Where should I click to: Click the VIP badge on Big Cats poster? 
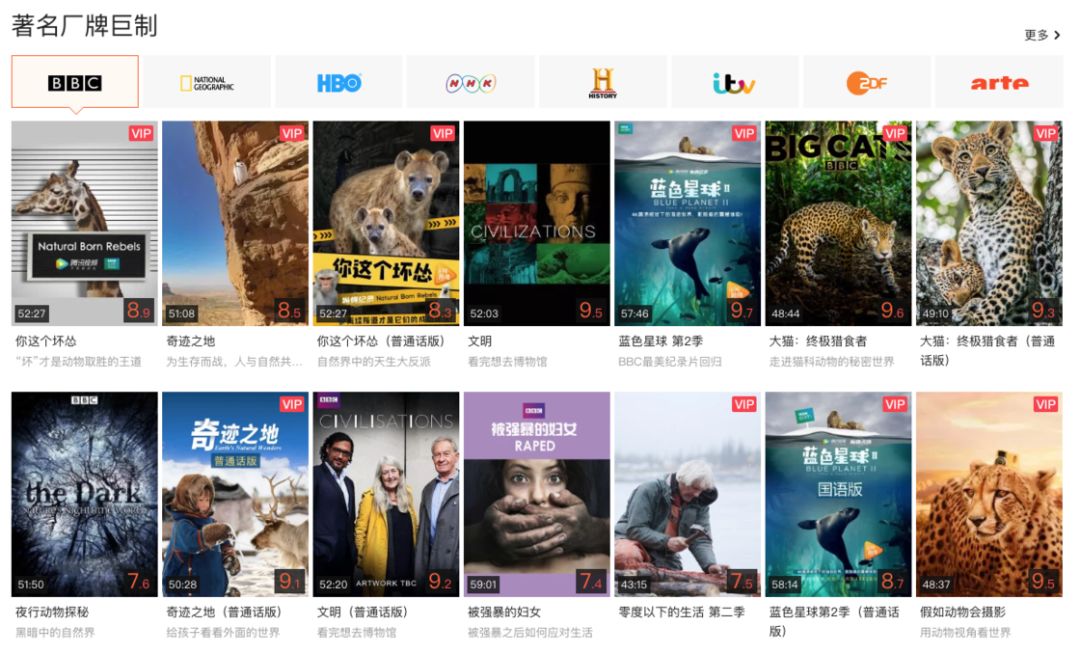(894, 133)
